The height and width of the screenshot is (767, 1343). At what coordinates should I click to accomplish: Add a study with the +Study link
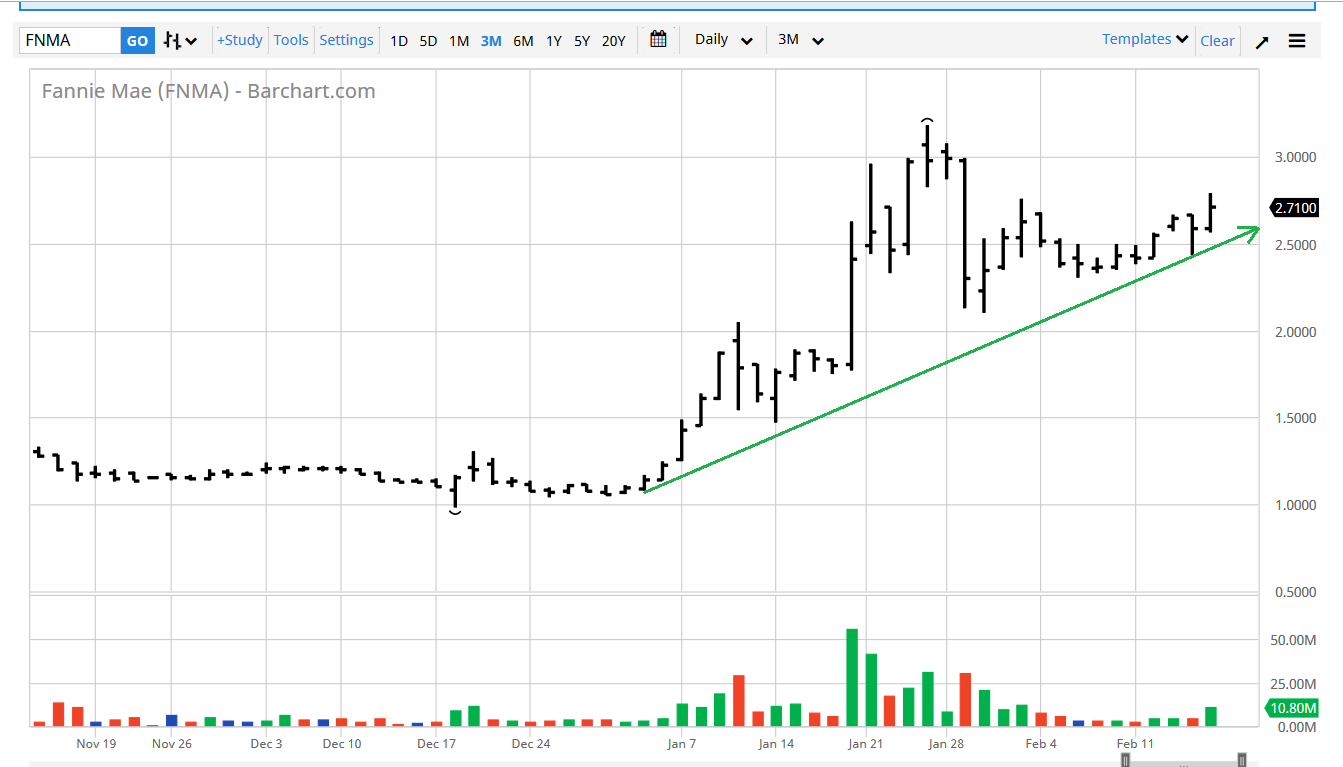[240, 40]
